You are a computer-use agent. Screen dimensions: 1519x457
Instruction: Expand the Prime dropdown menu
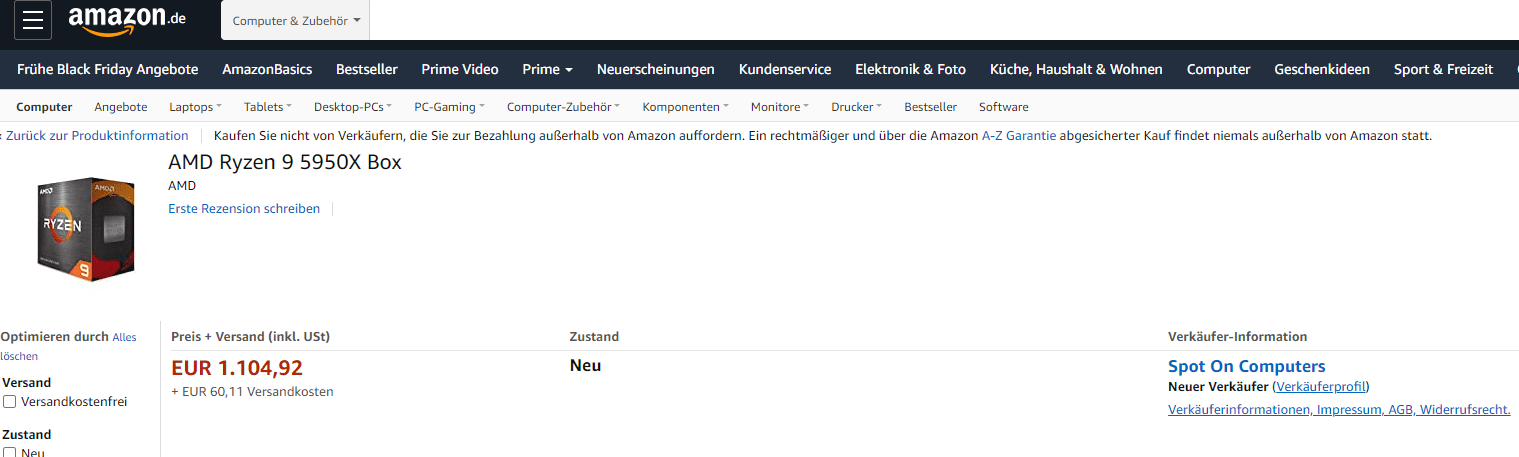click(x=547, y=69)
